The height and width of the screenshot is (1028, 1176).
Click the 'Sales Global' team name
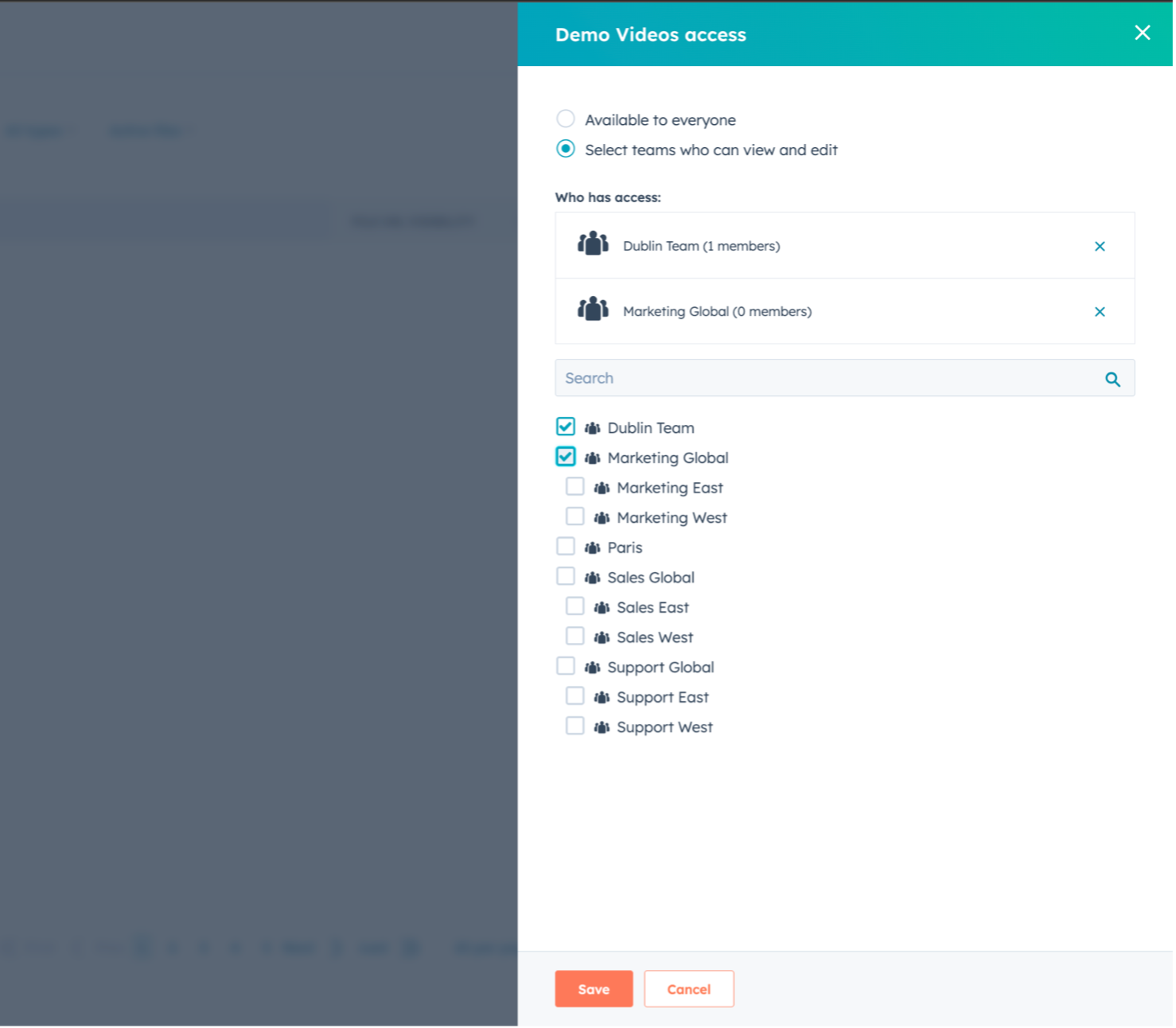tap(652, 578)
